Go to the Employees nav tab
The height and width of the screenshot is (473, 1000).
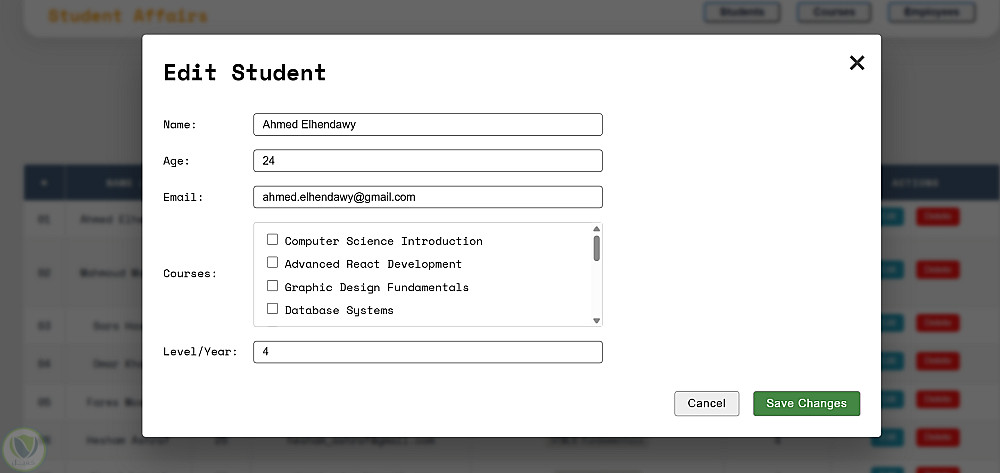point(930,12)
